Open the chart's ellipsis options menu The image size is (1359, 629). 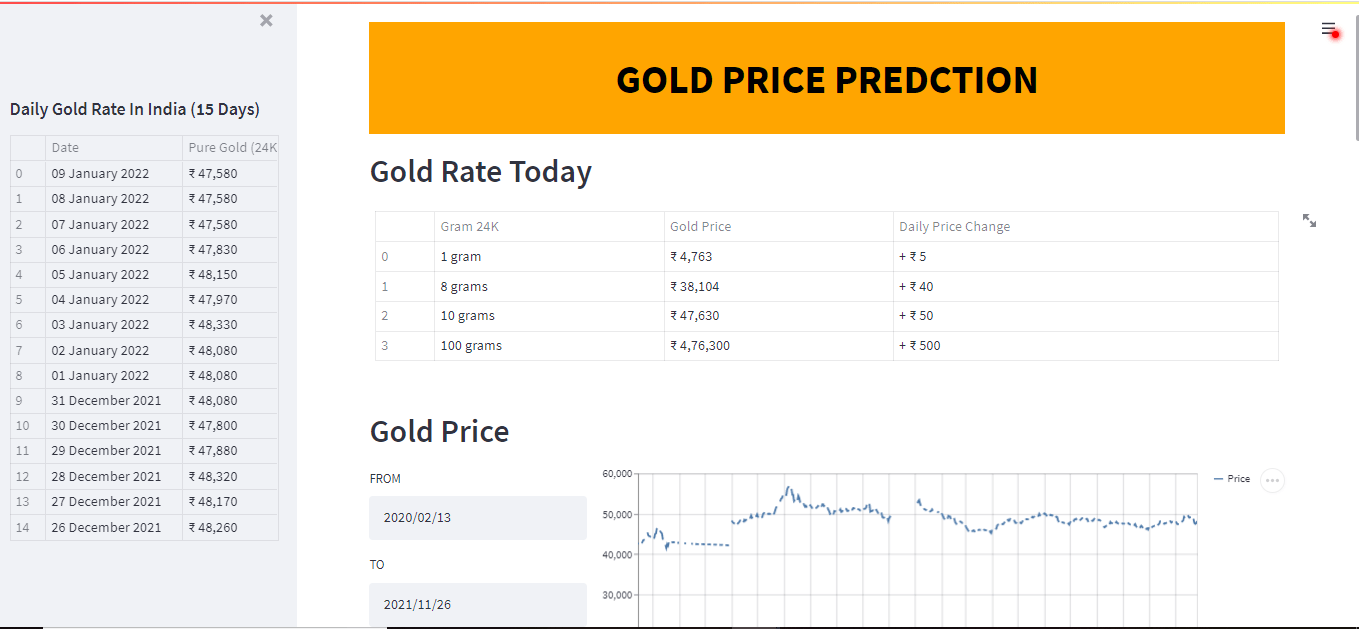[x=1272, y=480]
